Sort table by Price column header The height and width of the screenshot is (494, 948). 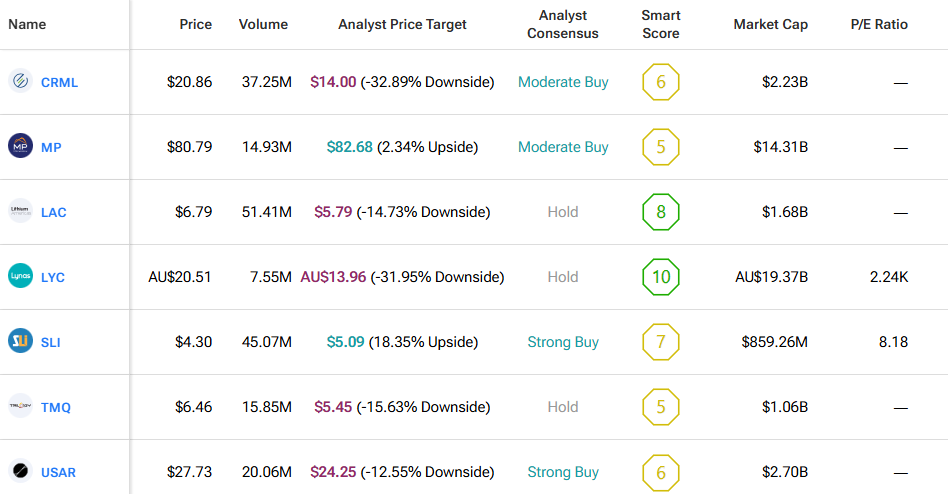click(x=195, y=24)
